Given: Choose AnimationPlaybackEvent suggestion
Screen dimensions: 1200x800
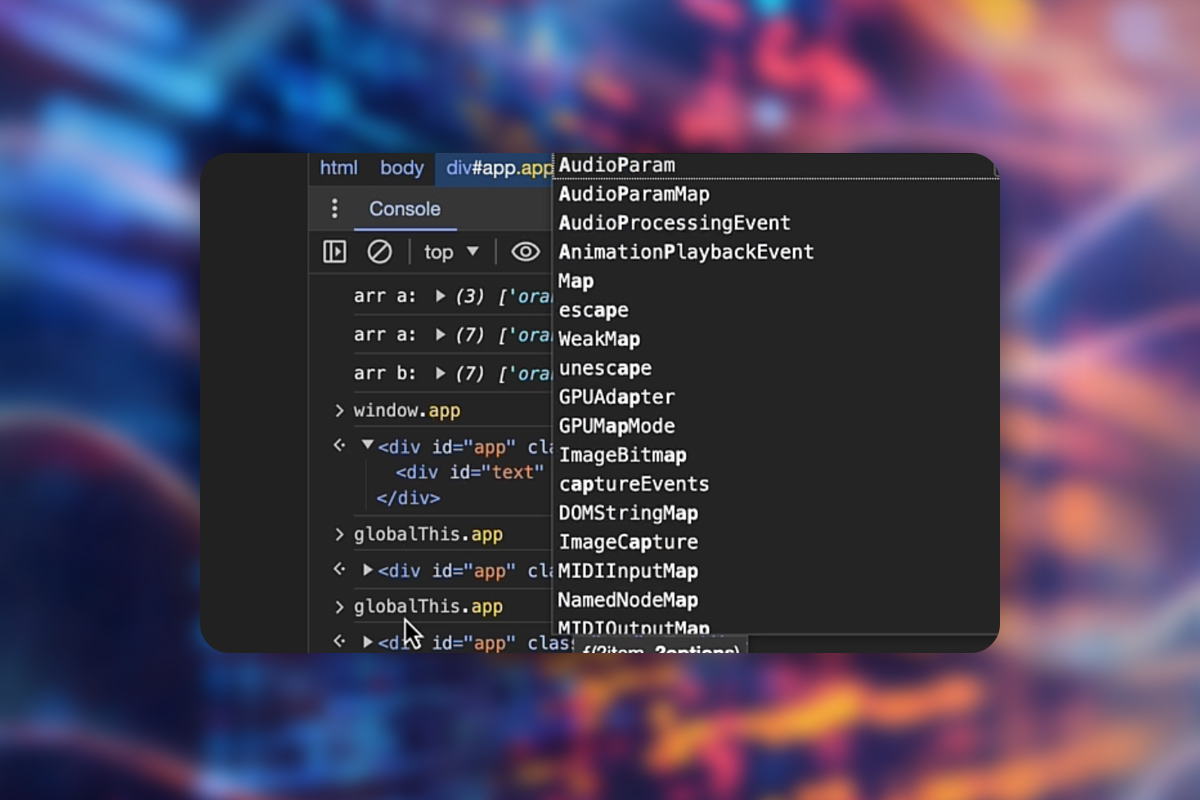Looking at the screenshot, I should (x=775, y=252).
